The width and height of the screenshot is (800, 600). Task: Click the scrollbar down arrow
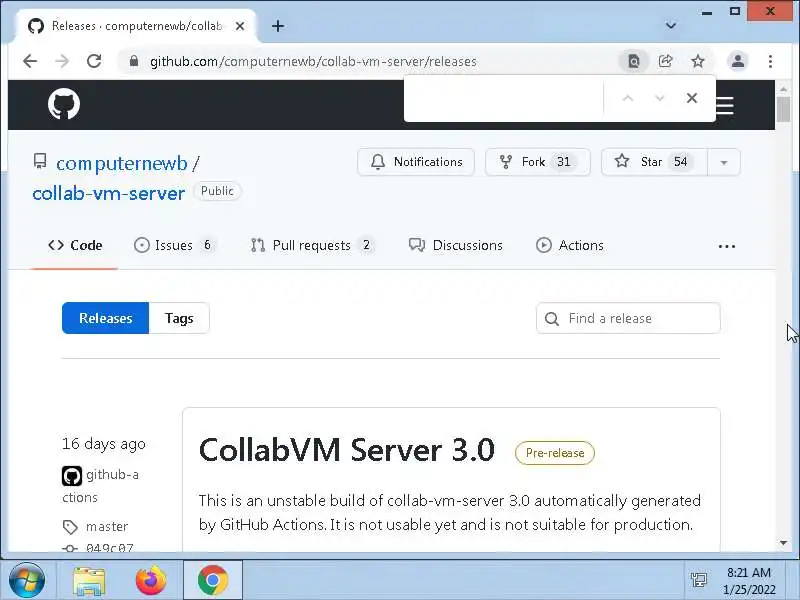click(783, 543)
